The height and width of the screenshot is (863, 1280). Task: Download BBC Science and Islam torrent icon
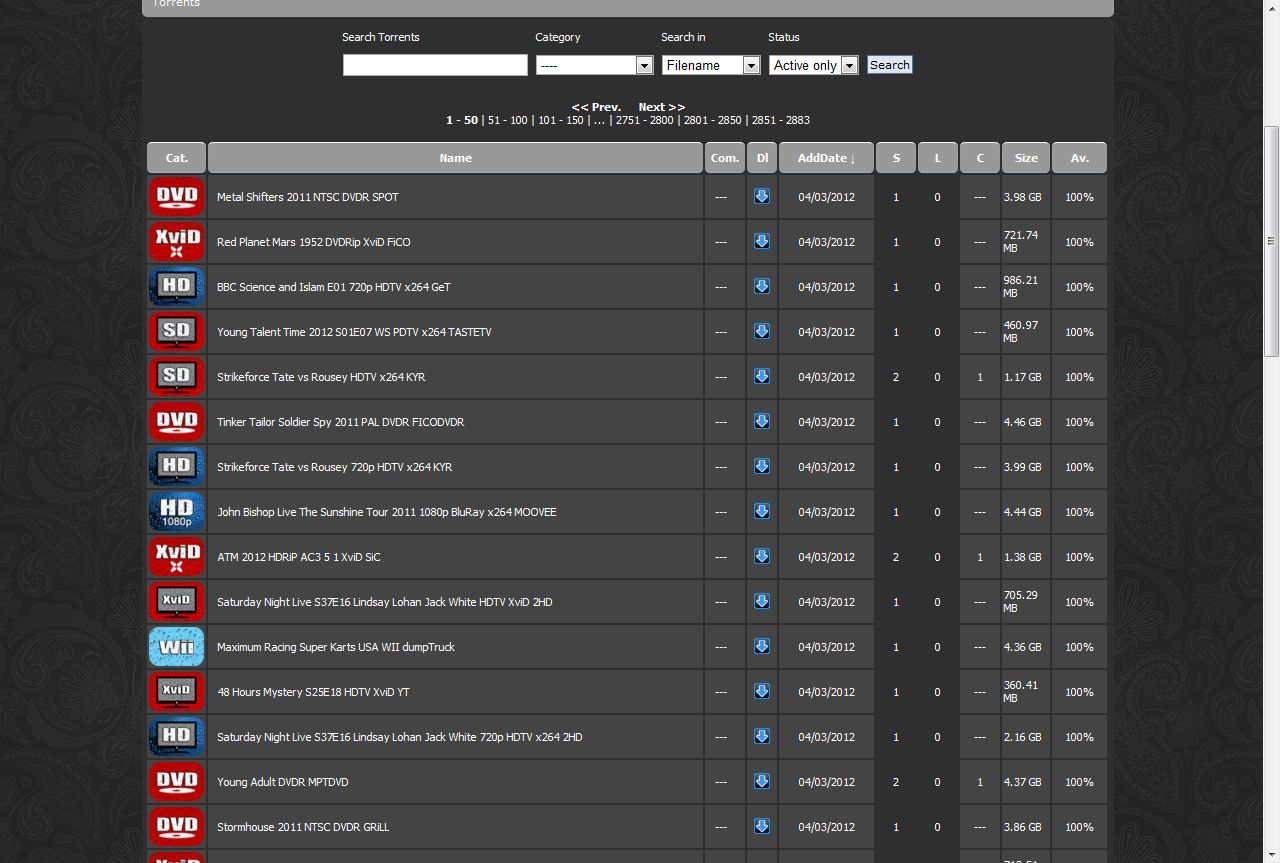click(762, 286)
